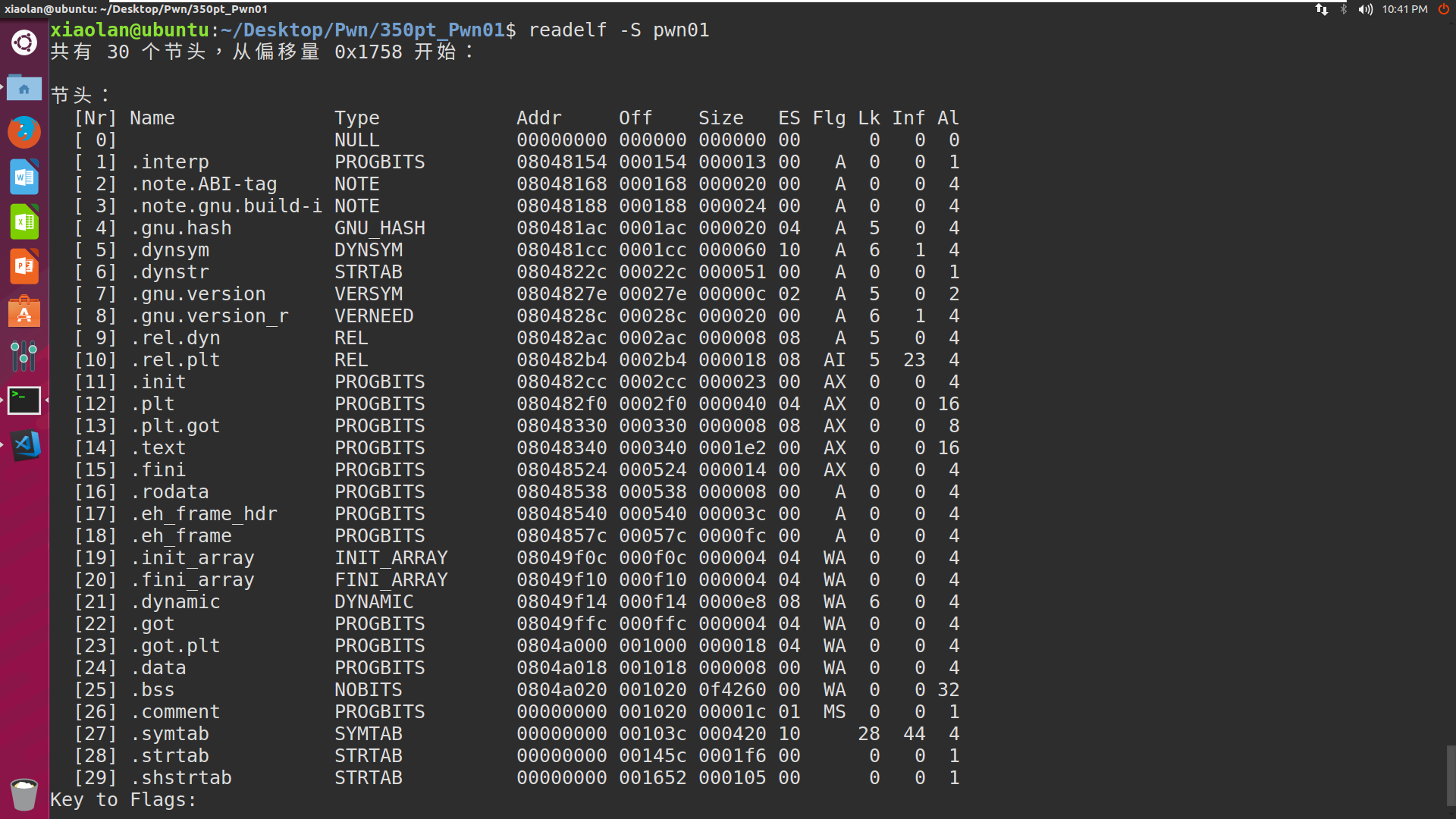Click the terminal scrollbar thumb

click(x=1451, y=775)
